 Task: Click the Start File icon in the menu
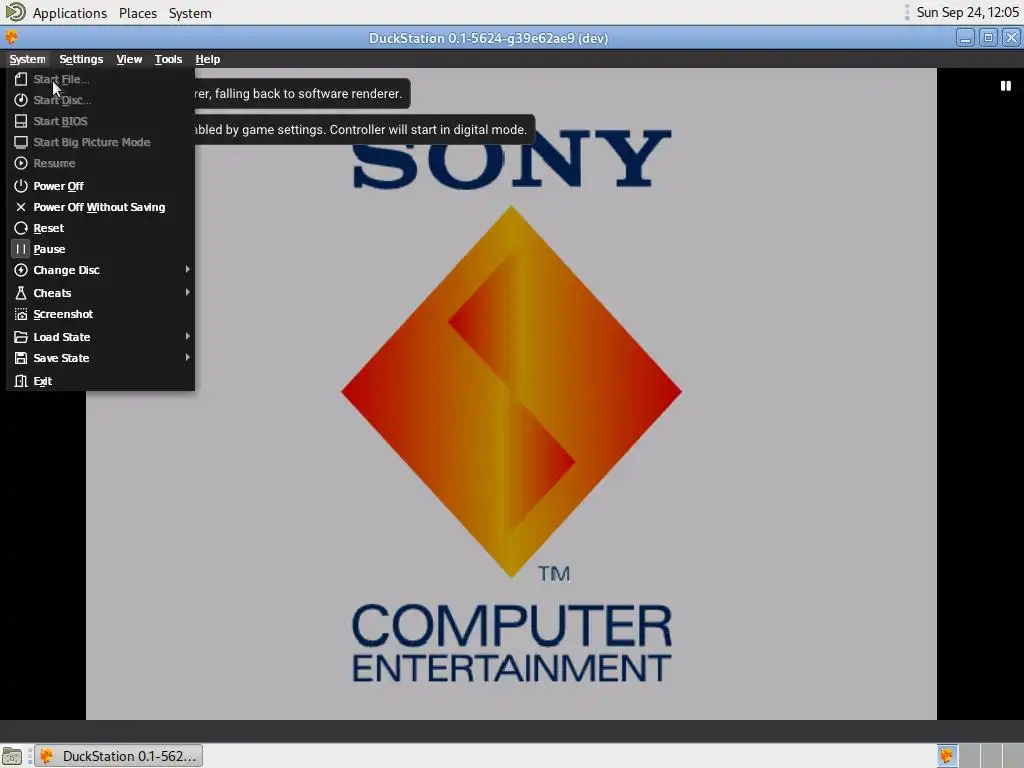[21, 79]
